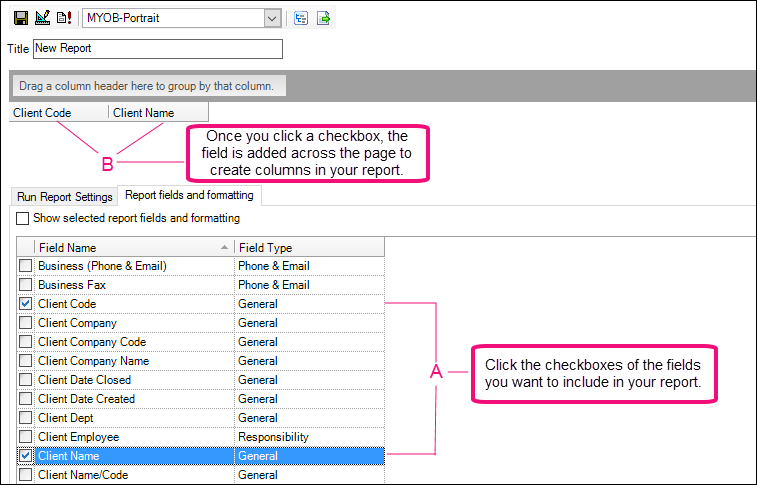Click the Title input field
Image resolution: width=757 pixels, height=485 pixels.
[157, 49]
